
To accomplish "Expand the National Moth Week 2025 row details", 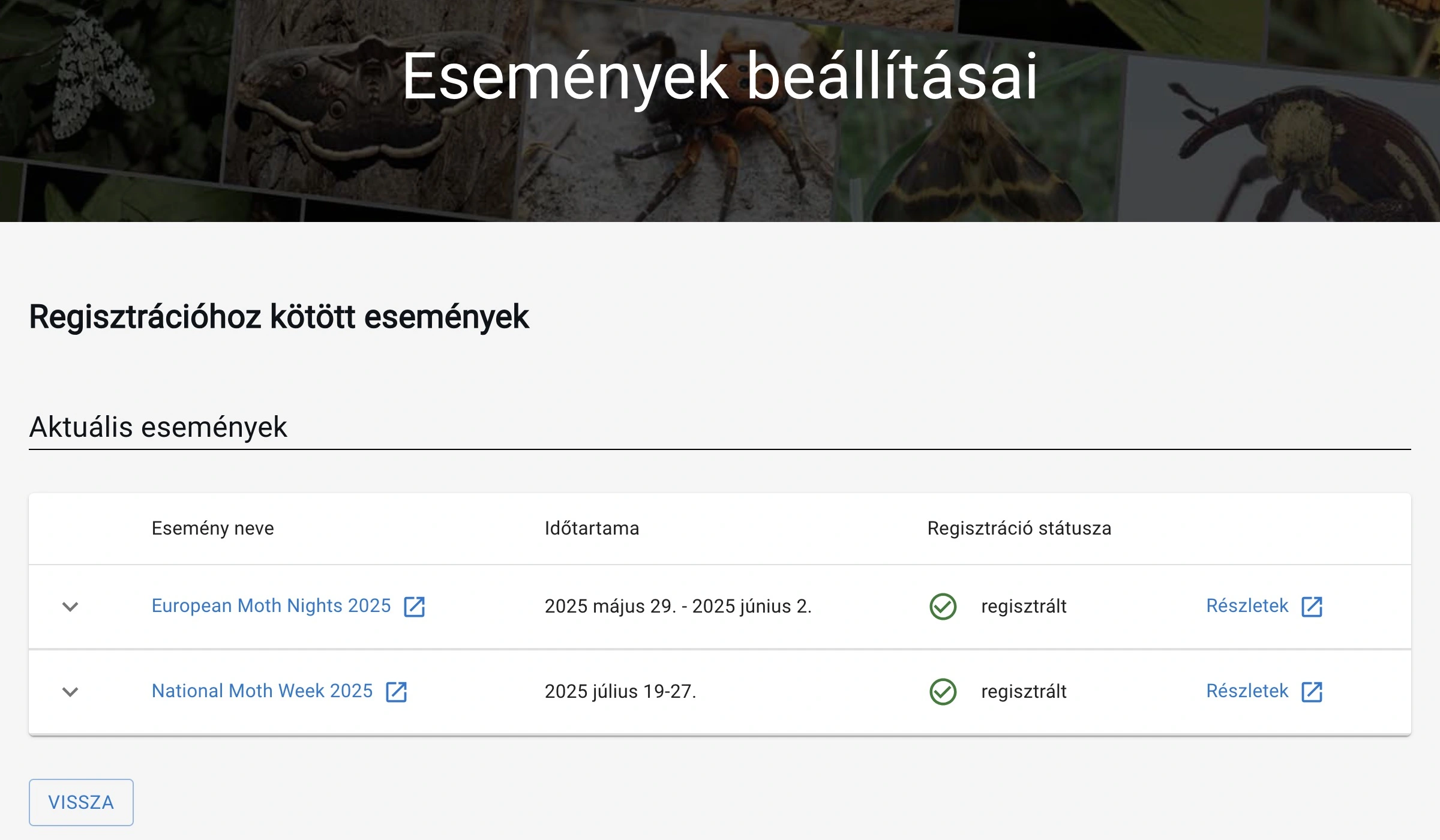I will point(71,692).
